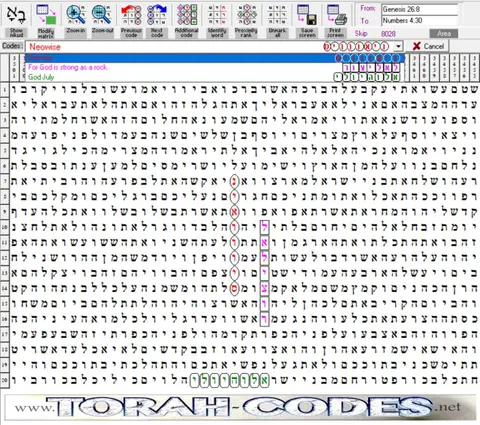Click the Zoom-in magnifier icon

point(76,15)
